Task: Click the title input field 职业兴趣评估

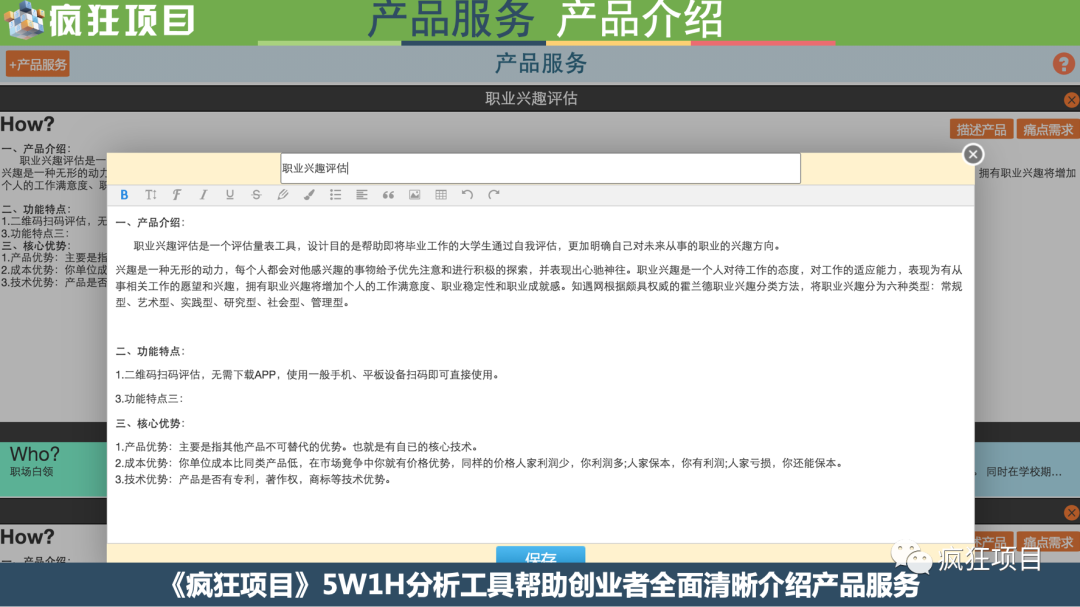Action: point(541,168)
